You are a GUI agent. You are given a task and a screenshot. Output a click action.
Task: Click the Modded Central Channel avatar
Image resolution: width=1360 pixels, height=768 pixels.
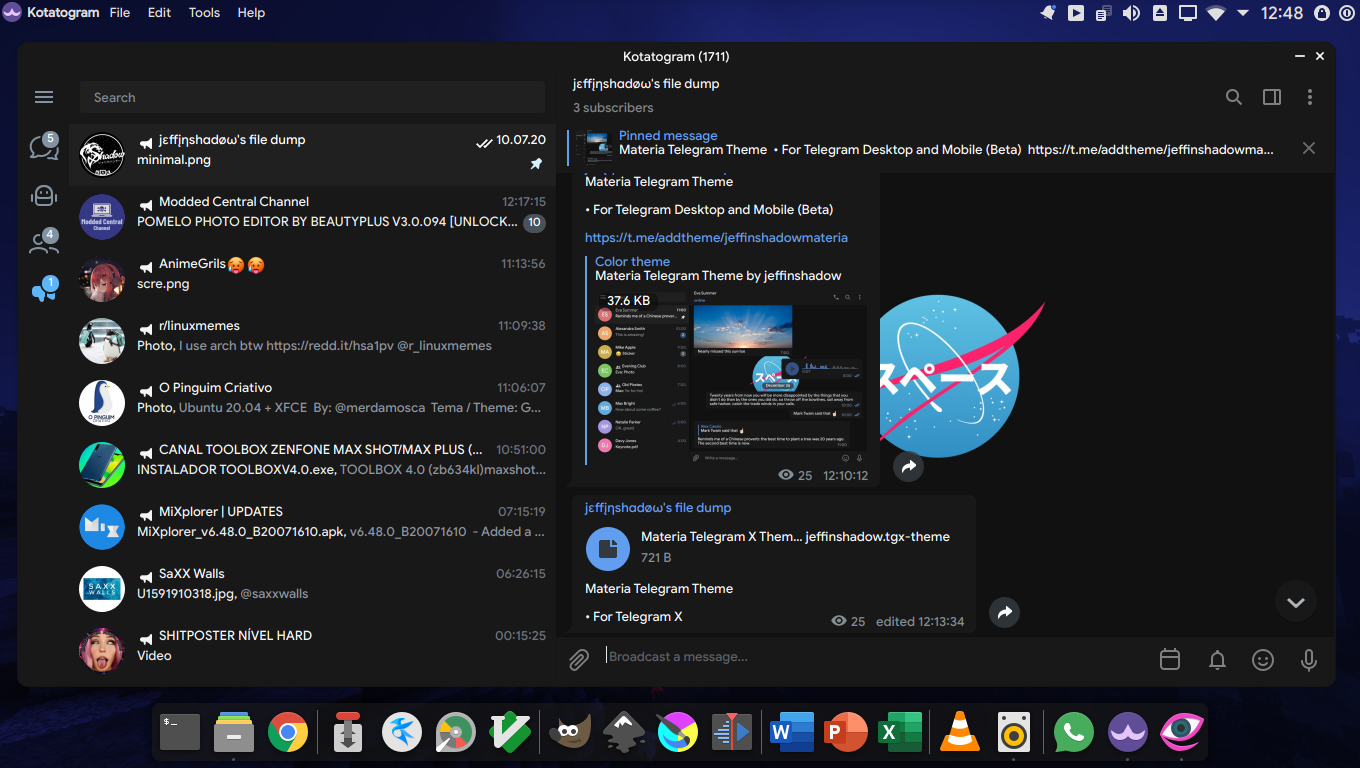tap(102, 217)
